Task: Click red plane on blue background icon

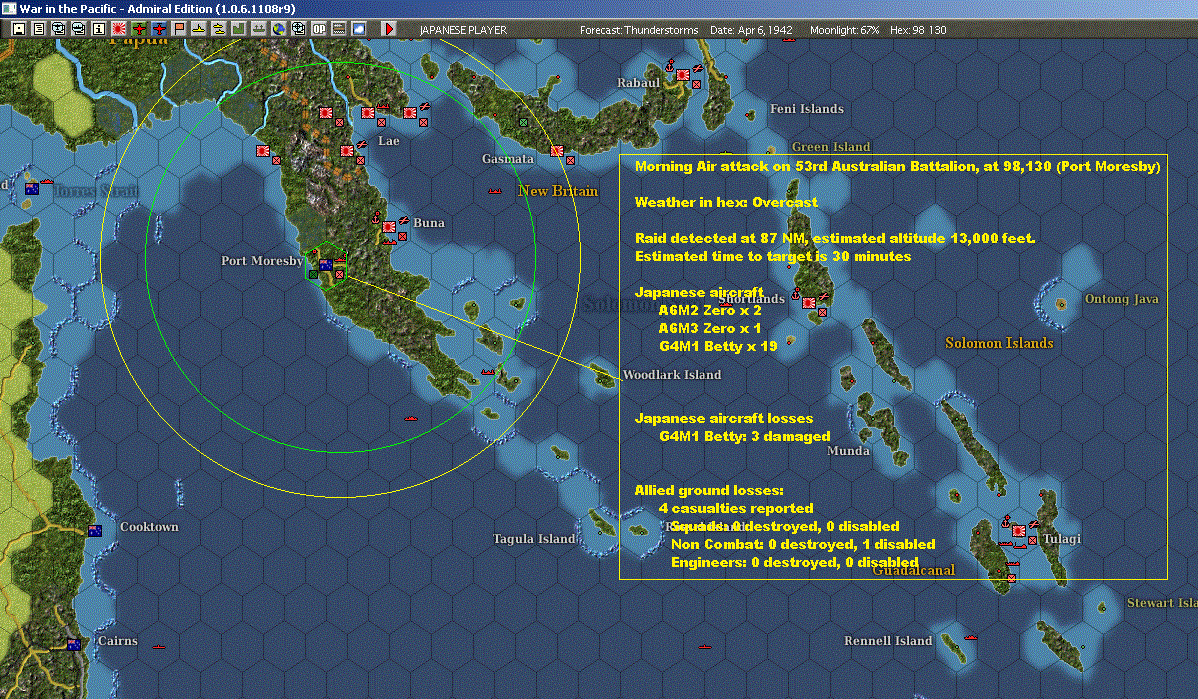Action: pos(159,29)
